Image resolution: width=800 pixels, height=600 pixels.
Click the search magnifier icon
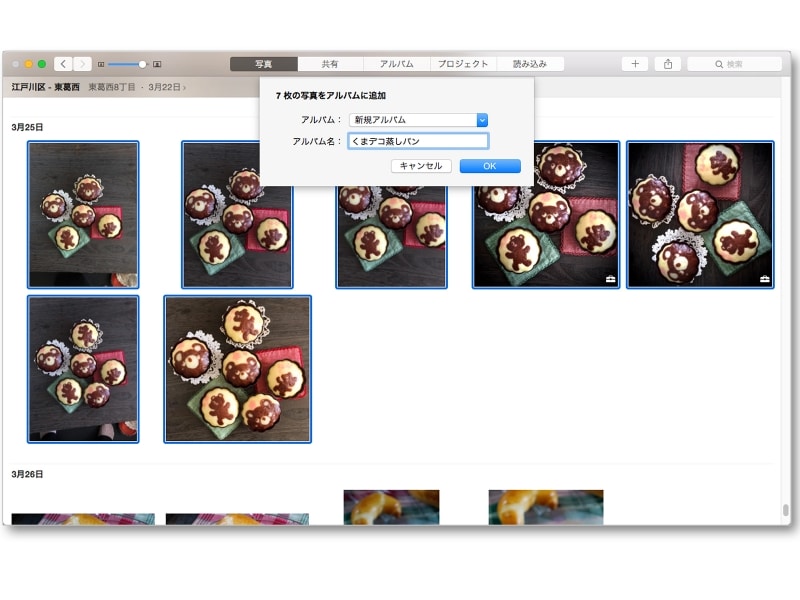click(719, 64)
